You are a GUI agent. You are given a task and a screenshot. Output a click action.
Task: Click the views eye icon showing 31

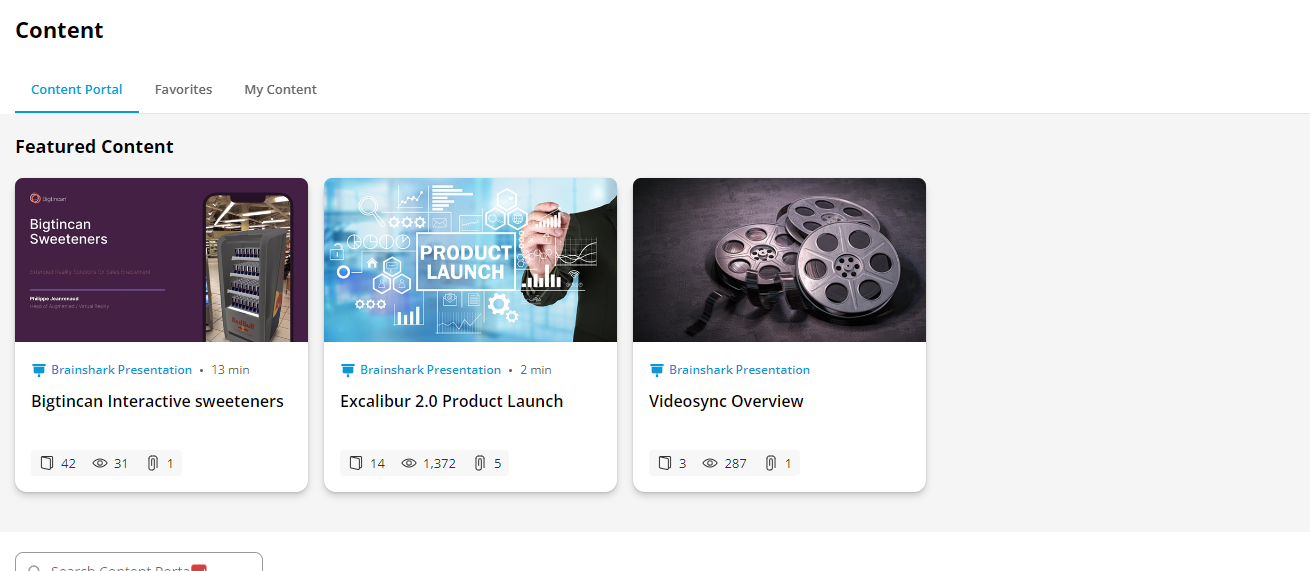(x=99, y=463)
